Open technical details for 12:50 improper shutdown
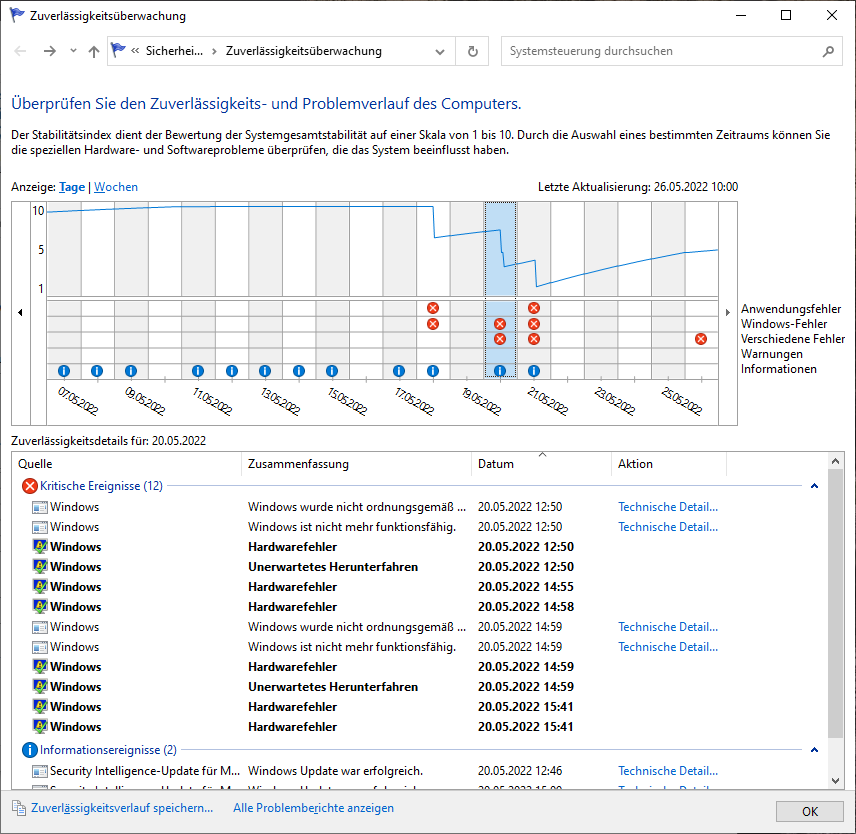 coord(668,507)
